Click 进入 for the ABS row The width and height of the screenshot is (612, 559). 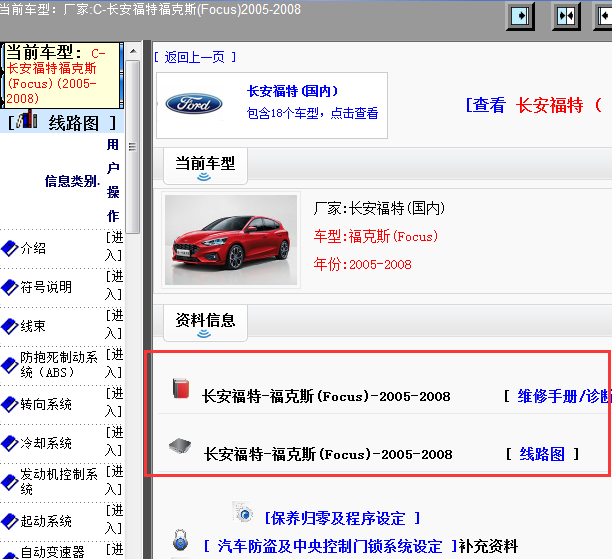point(114,363)
